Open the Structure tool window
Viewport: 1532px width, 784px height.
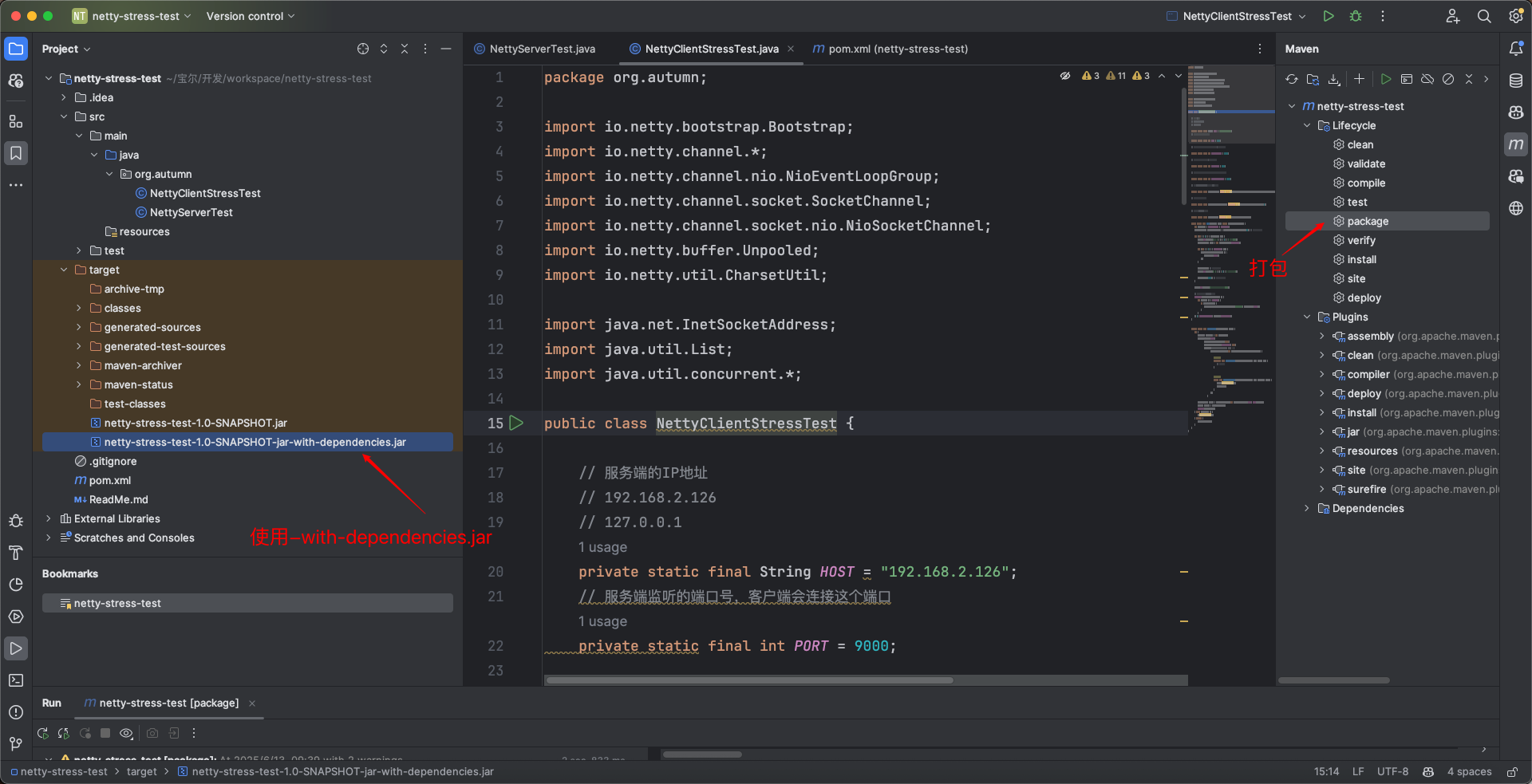pyautogui.click(x=16, y=121)
